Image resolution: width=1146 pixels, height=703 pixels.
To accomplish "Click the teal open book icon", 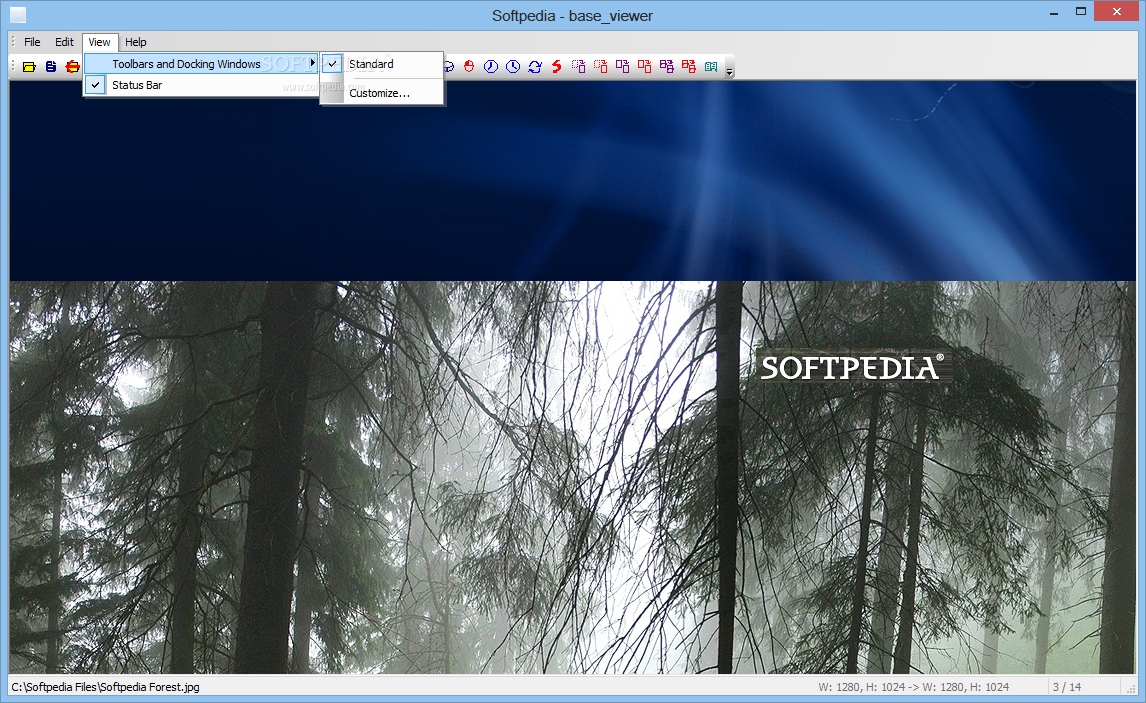I will (x=710, y=66).
